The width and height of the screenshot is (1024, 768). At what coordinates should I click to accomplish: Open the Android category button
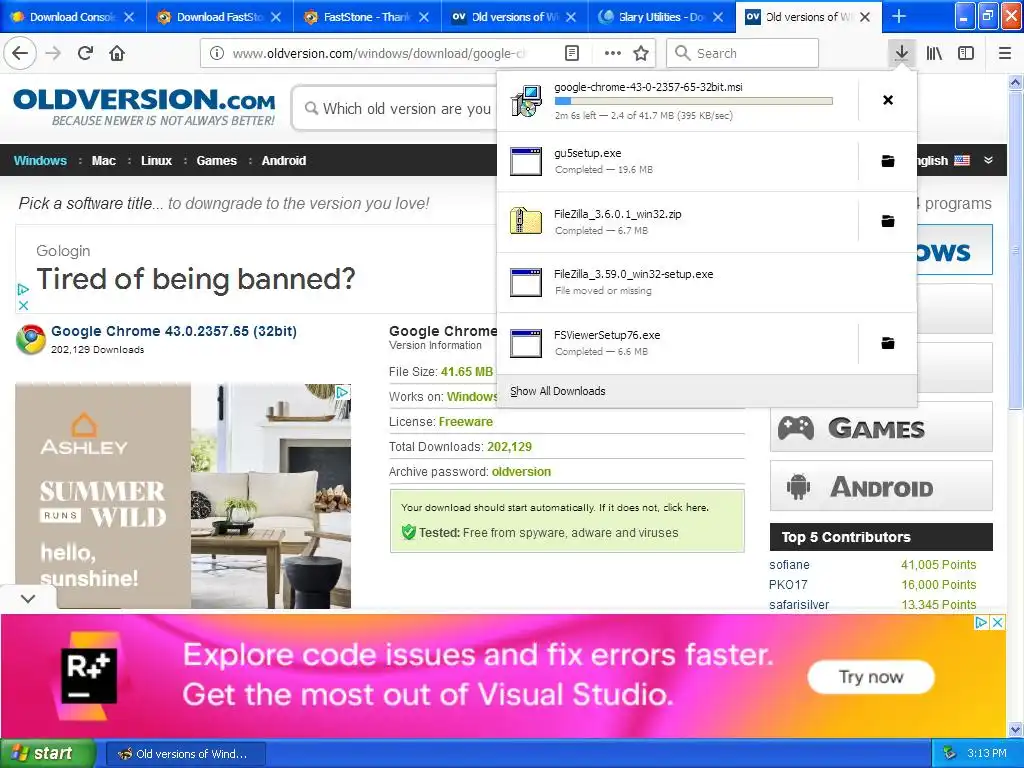pyautogui.click(x=881, y=486)
